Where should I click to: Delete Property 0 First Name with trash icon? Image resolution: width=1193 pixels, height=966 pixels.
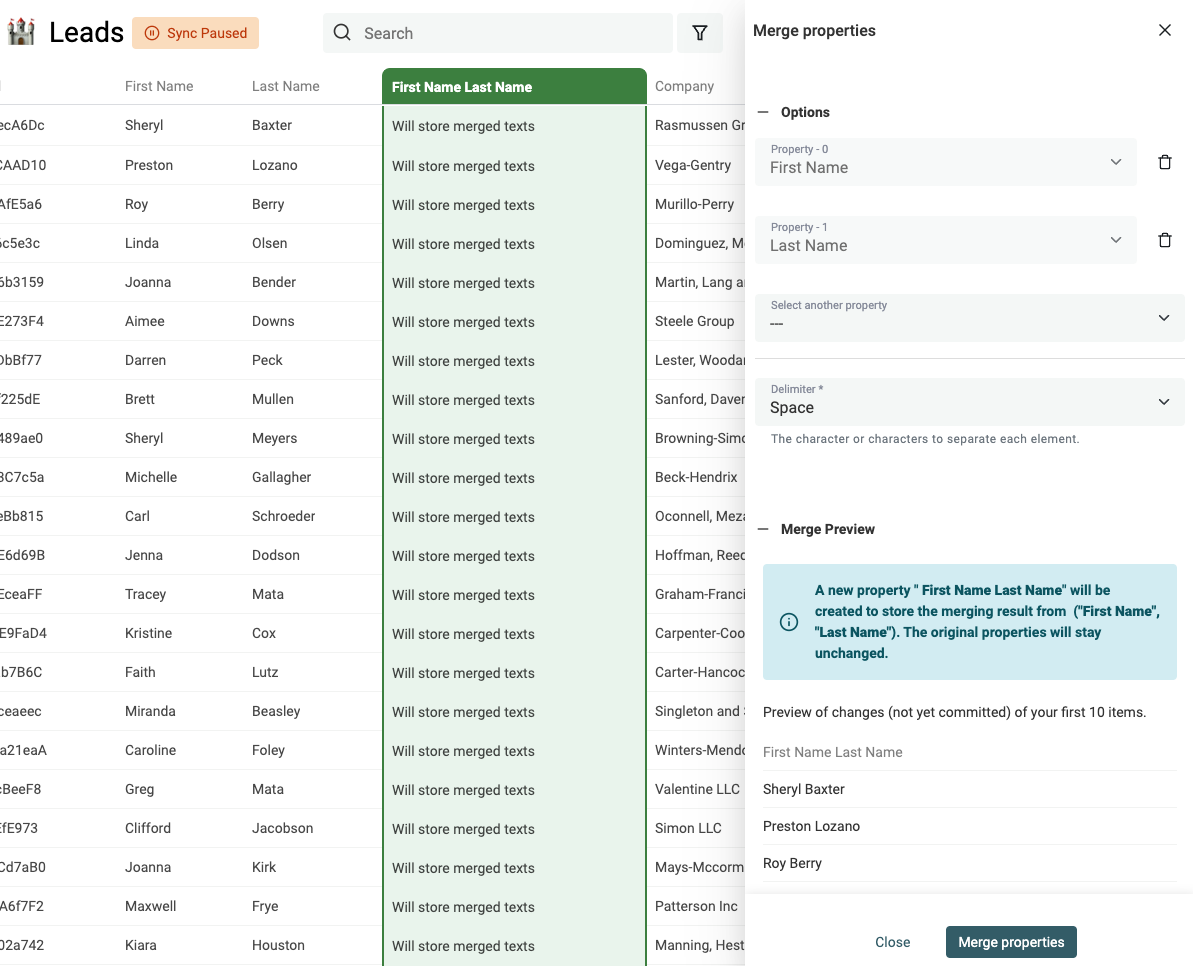(1164, 162)
